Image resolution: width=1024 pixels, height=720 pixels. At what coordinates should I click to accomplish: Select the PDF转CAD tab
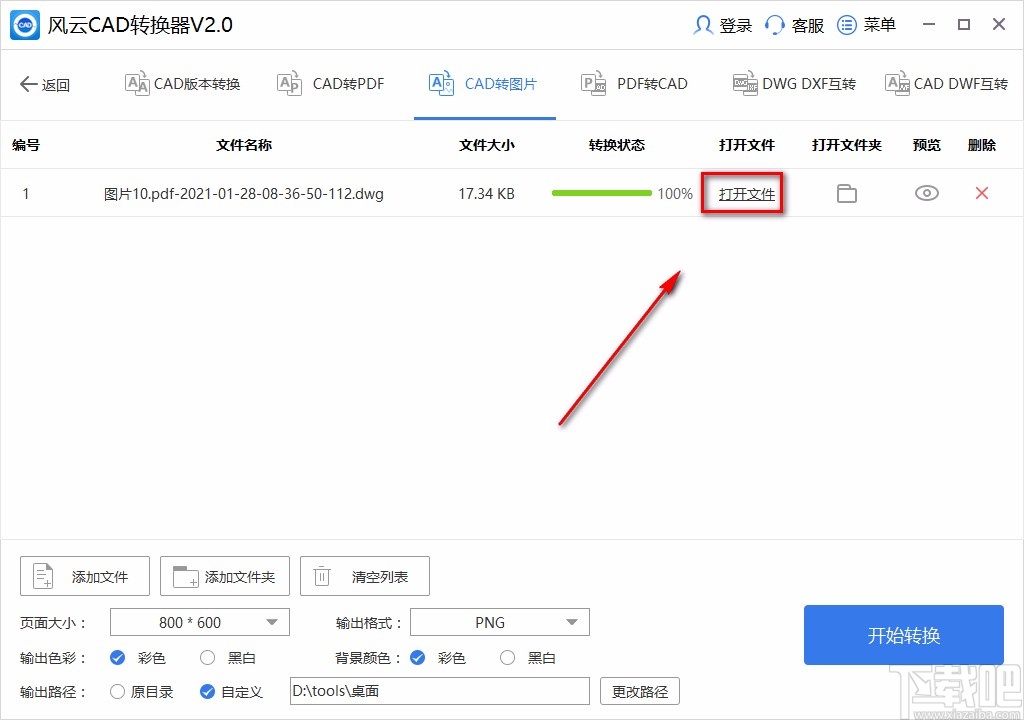click(634, 84)
